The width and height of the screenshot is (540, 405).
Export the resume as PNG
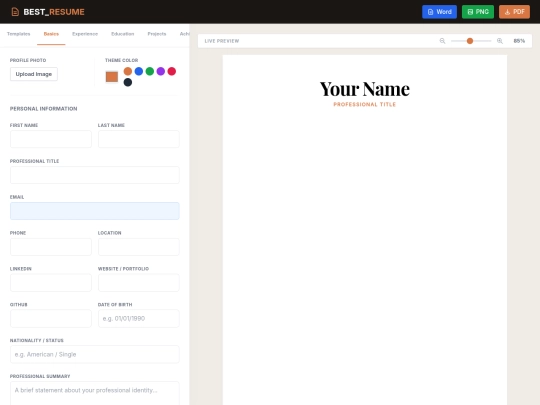(478, 12)
